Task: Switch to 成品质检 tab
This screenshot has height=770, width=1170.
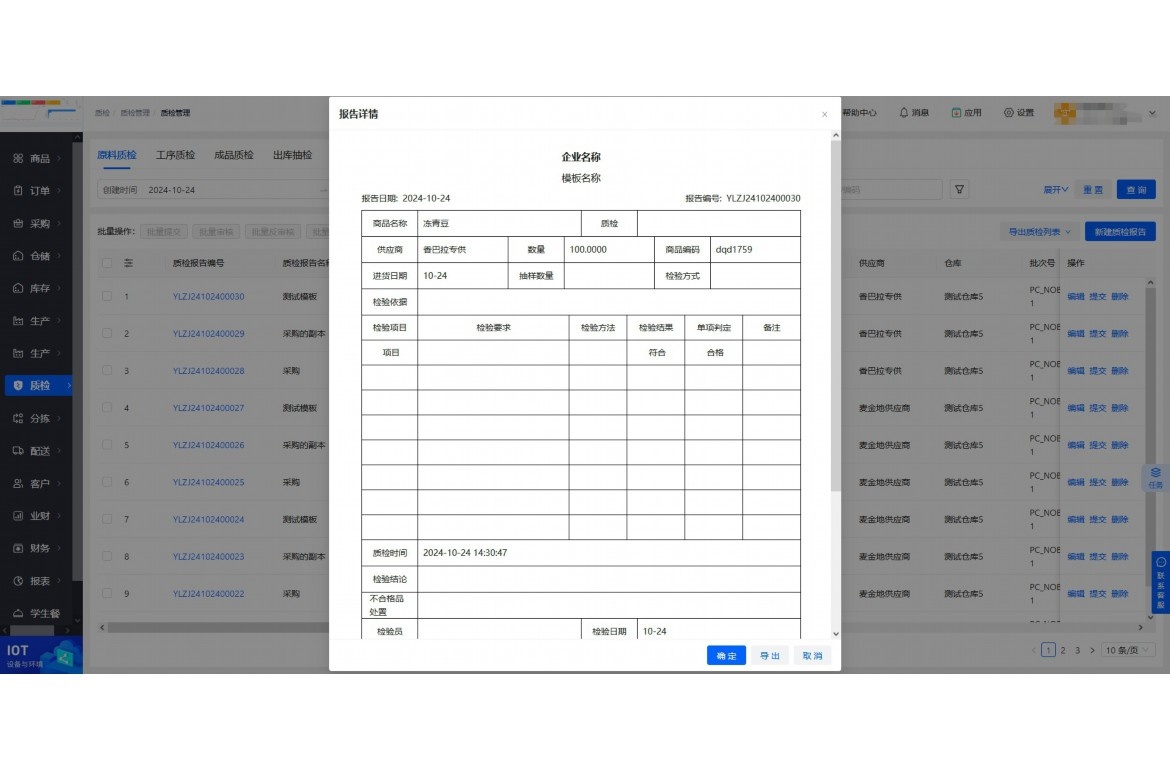Action: click(x=234, y=155)
